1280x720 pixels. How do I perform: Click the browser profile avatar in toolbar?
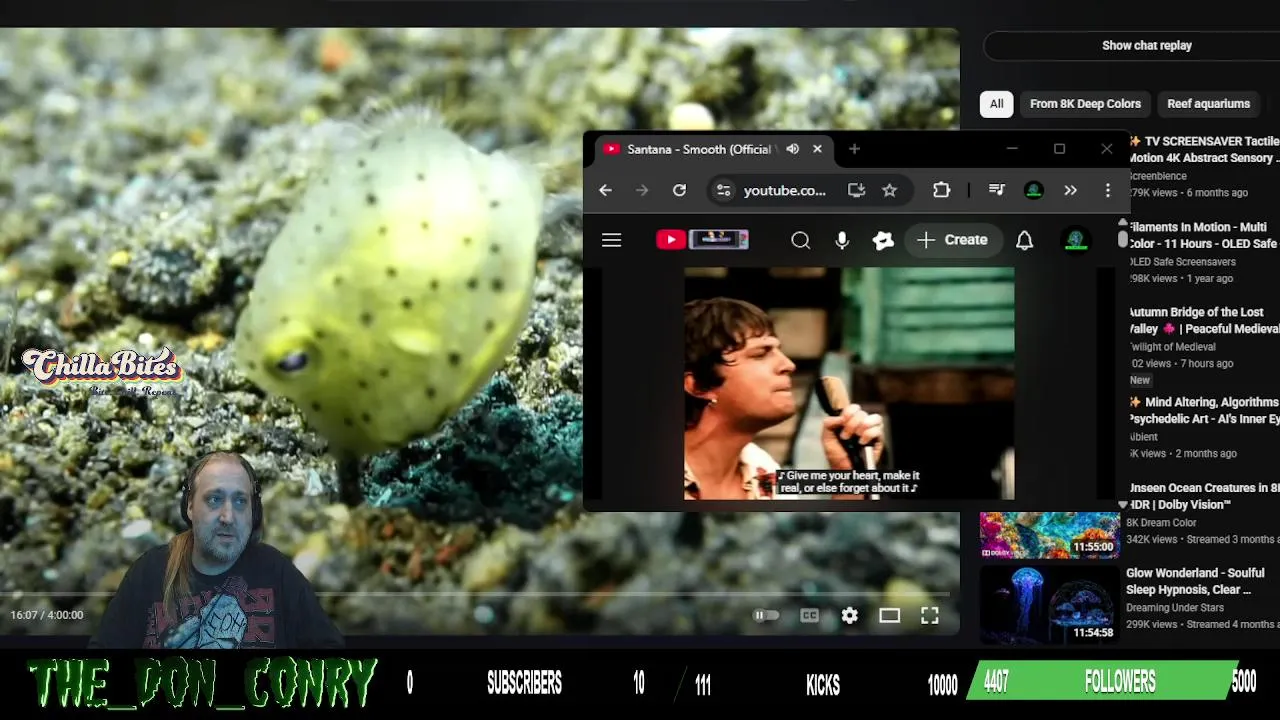pos(1034,190)
